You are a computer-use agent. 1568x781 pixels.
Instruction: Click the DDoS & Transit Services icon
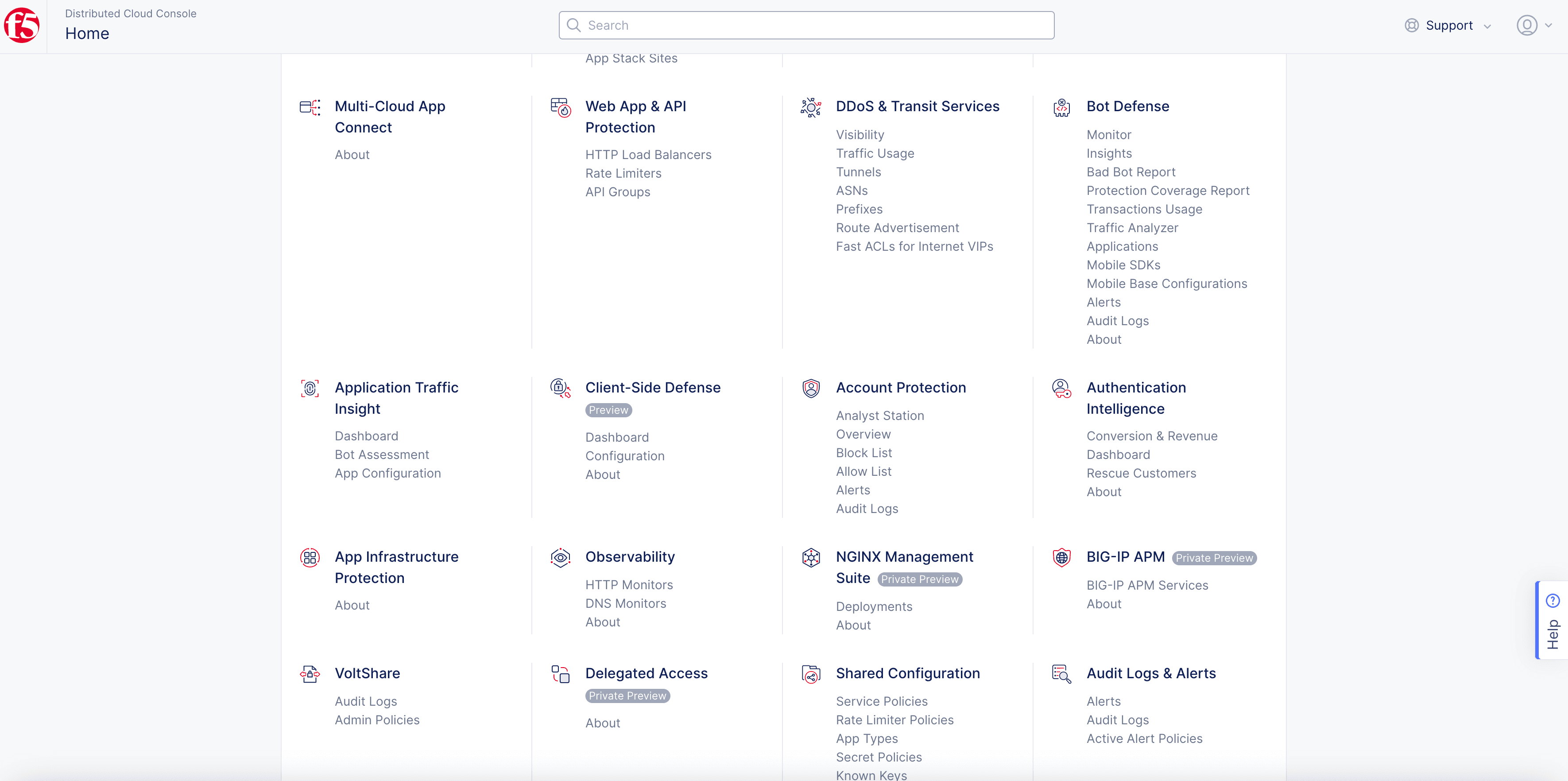click(810, 108)
